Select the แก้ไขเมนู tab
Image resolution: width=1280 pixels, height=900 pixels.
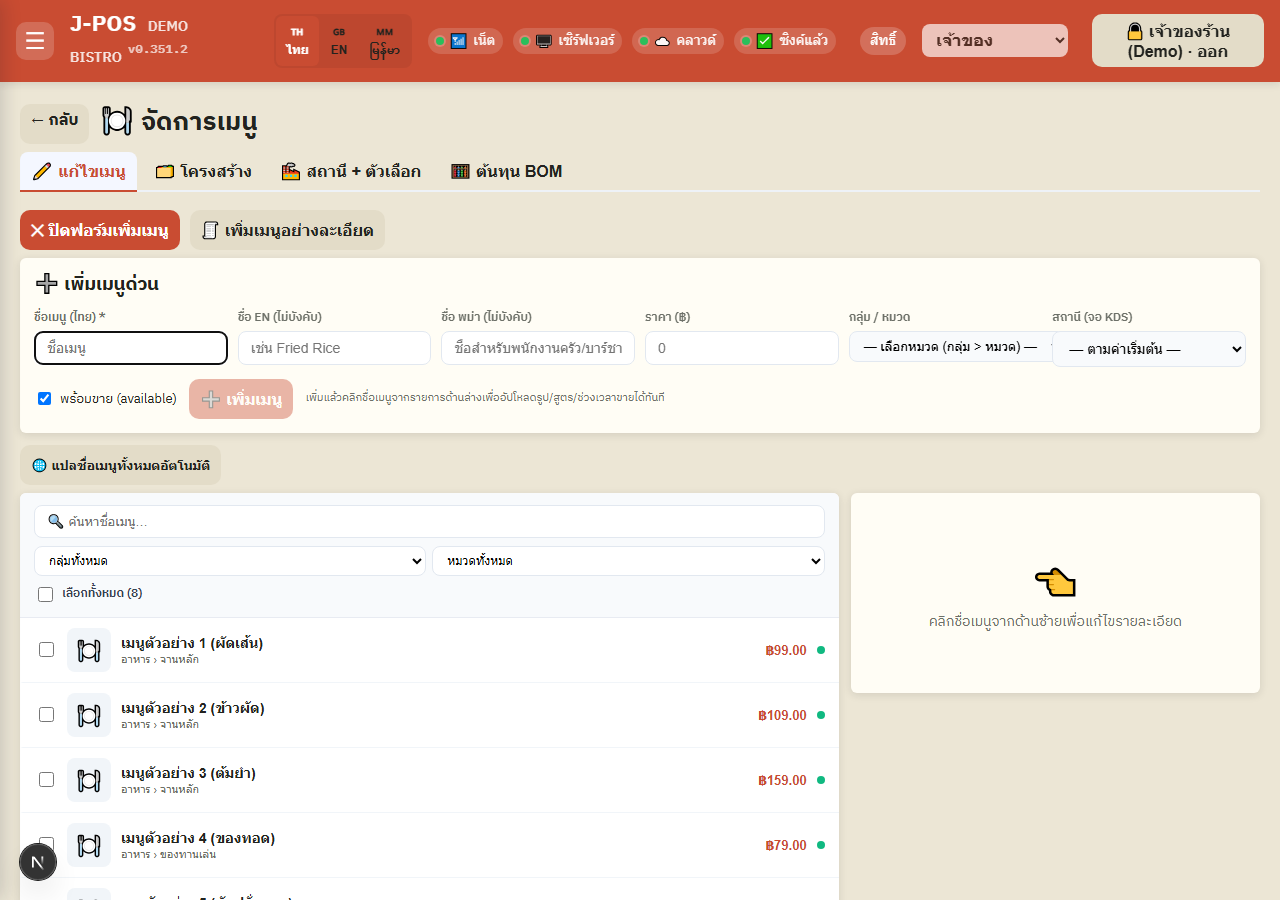point(78,171)
